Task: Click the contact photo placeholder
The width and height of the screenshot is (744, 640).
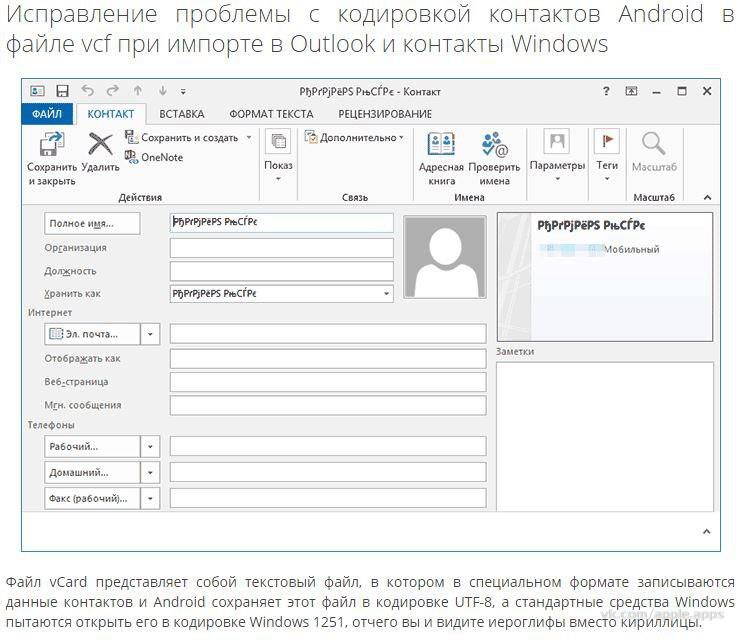Action: (x=445, y=257)
